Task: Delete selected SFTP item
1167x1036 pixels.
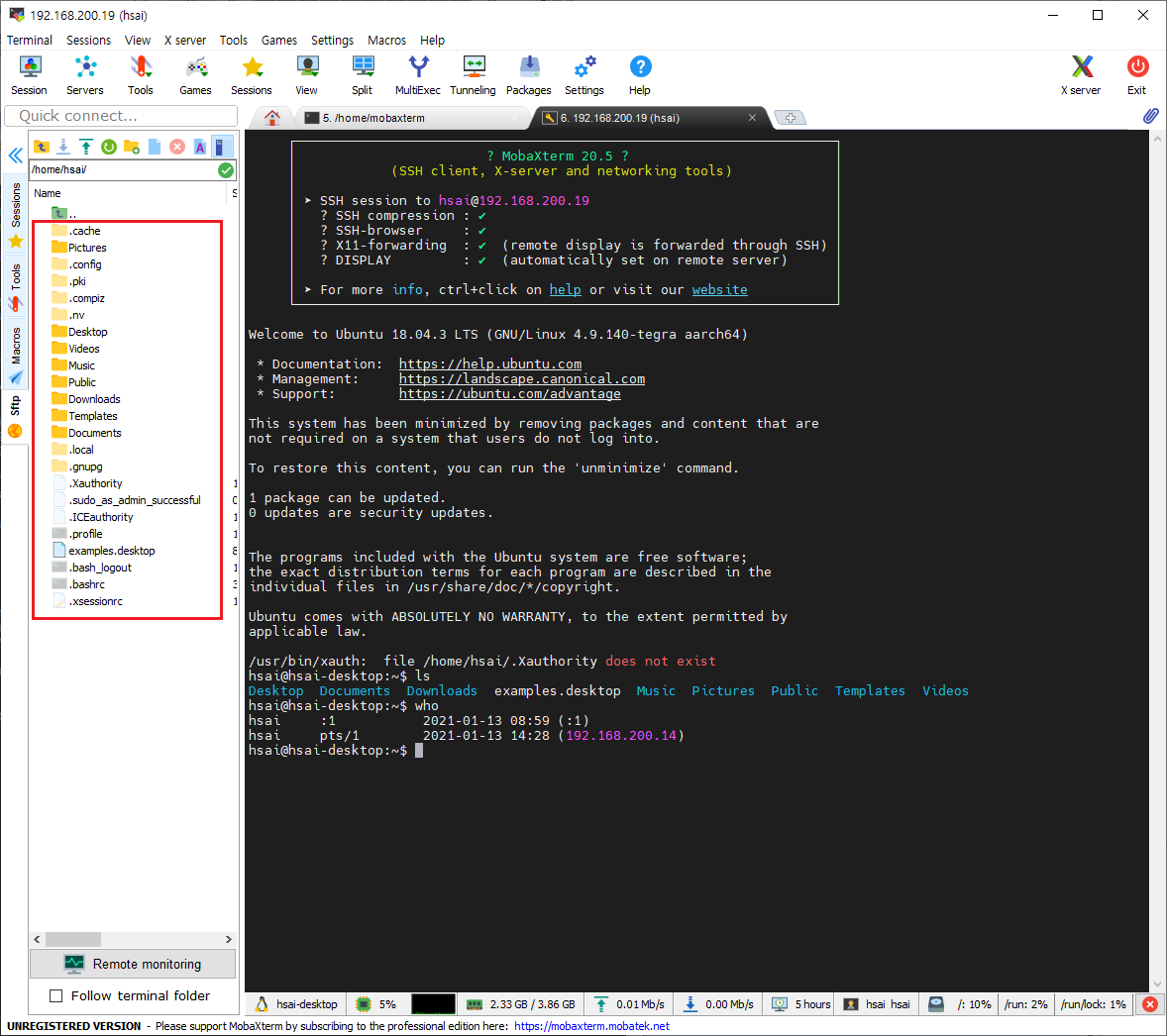Action: click(x=177, y=147)
